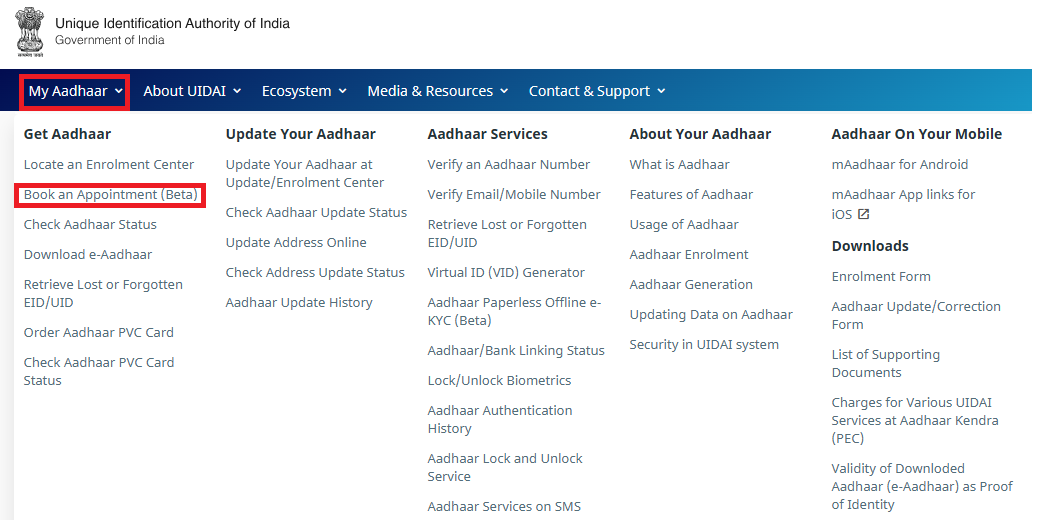
Task: Click external link icon beside mAadhaar iOS
Action: [864, 214]
